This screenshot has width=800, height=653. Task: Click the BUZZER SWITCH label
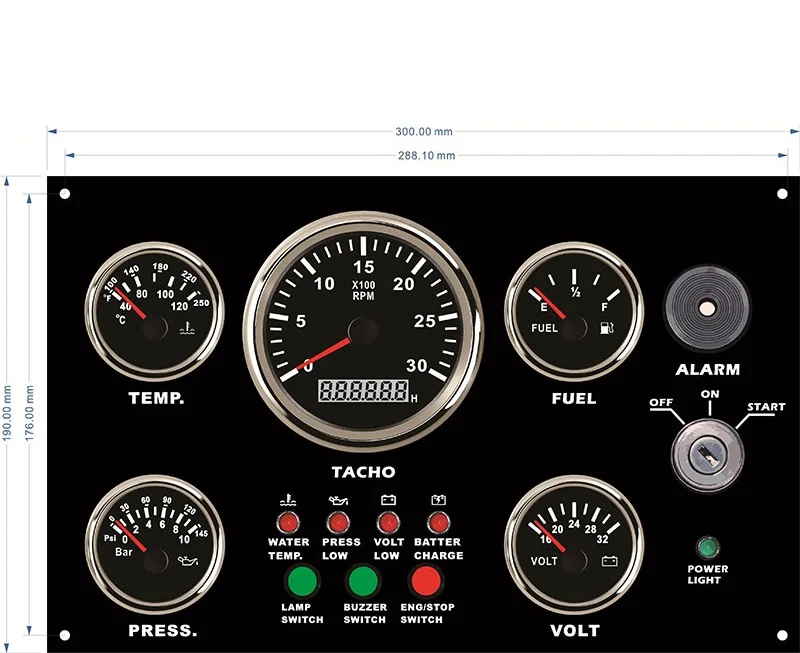(365, 613)
